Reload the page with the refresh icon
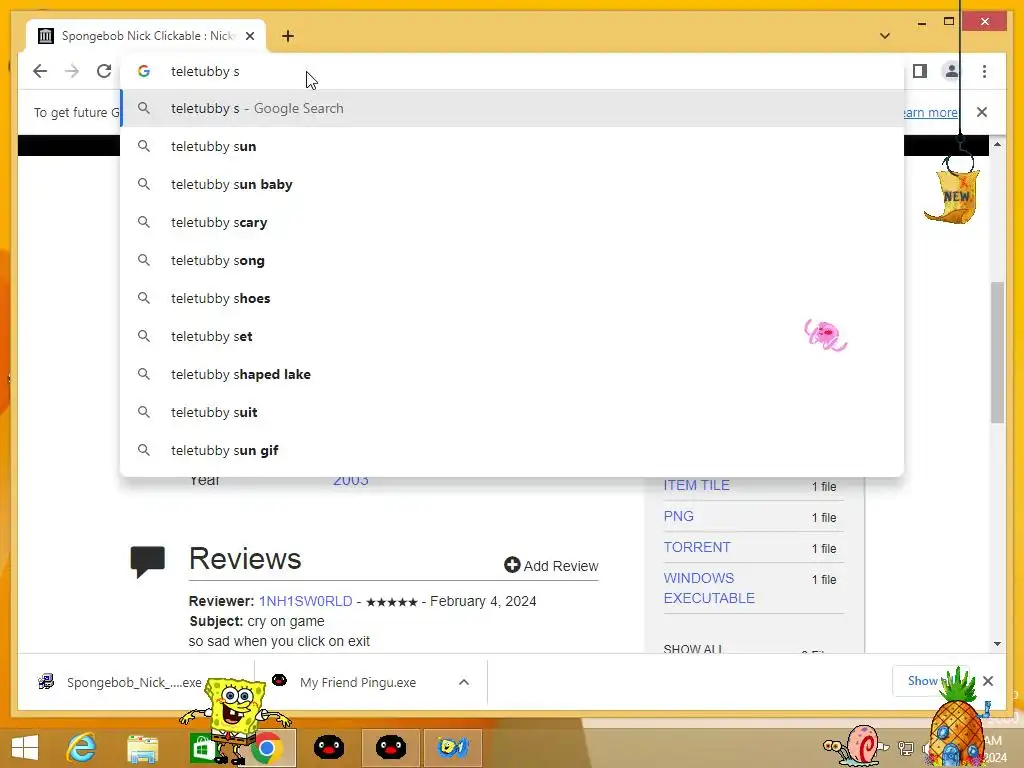Screen dimensions: 1024x768 point(104,71)
